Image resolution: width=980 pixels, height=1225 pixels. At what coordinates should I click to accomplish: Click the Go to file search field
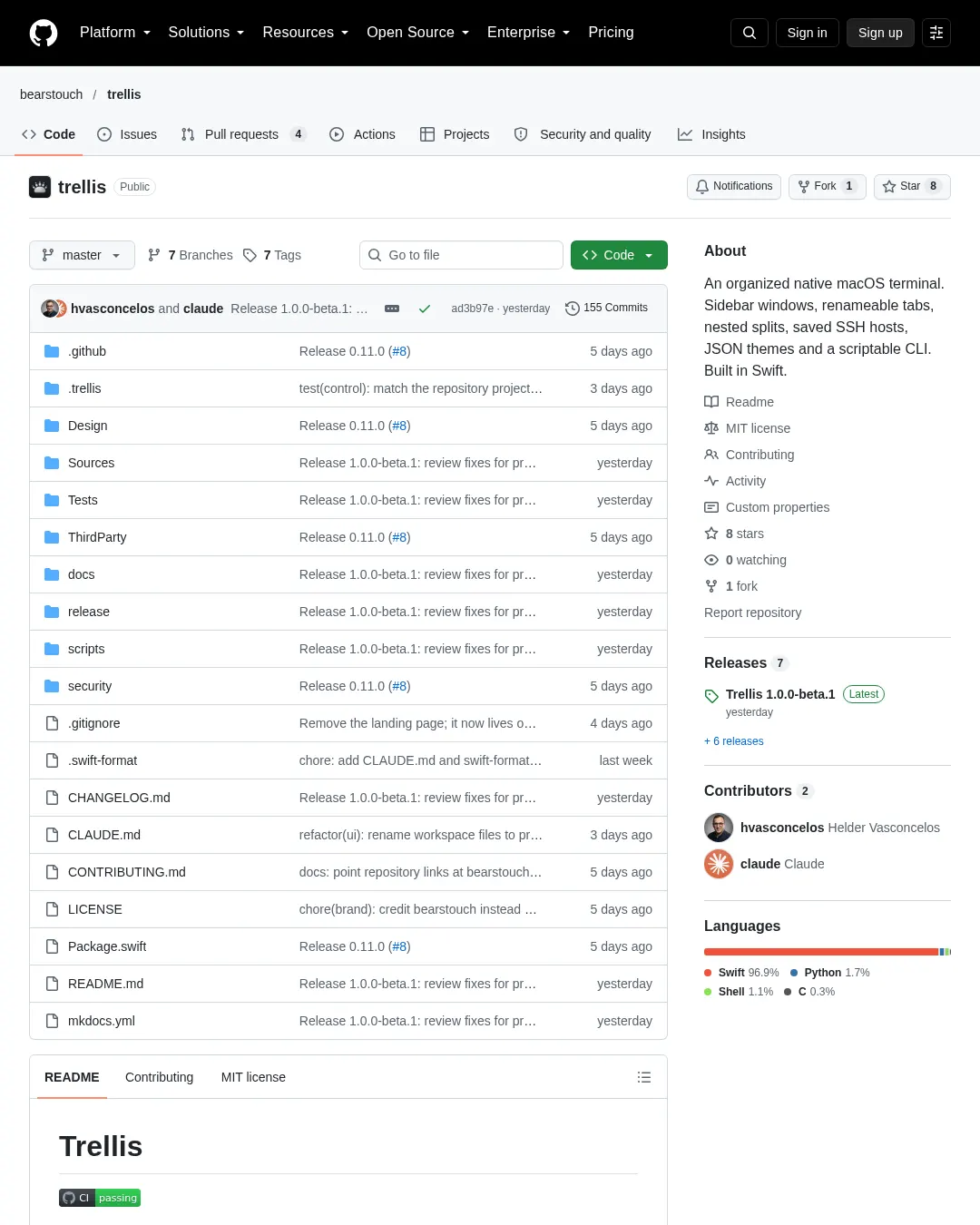tap(461, 255)
